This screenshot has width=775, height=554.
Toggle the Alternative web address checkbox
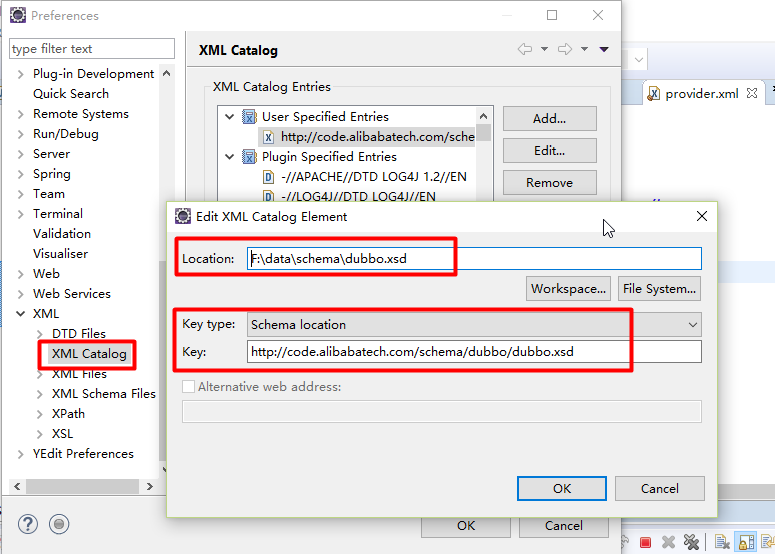click(188, 386)
